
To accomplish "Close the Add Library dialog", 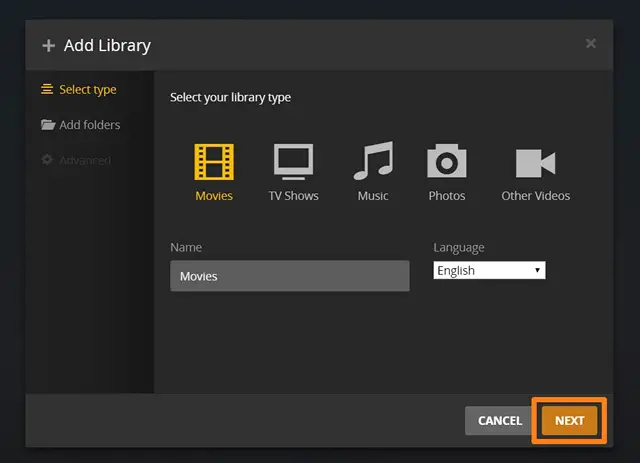I will (591, 43).
